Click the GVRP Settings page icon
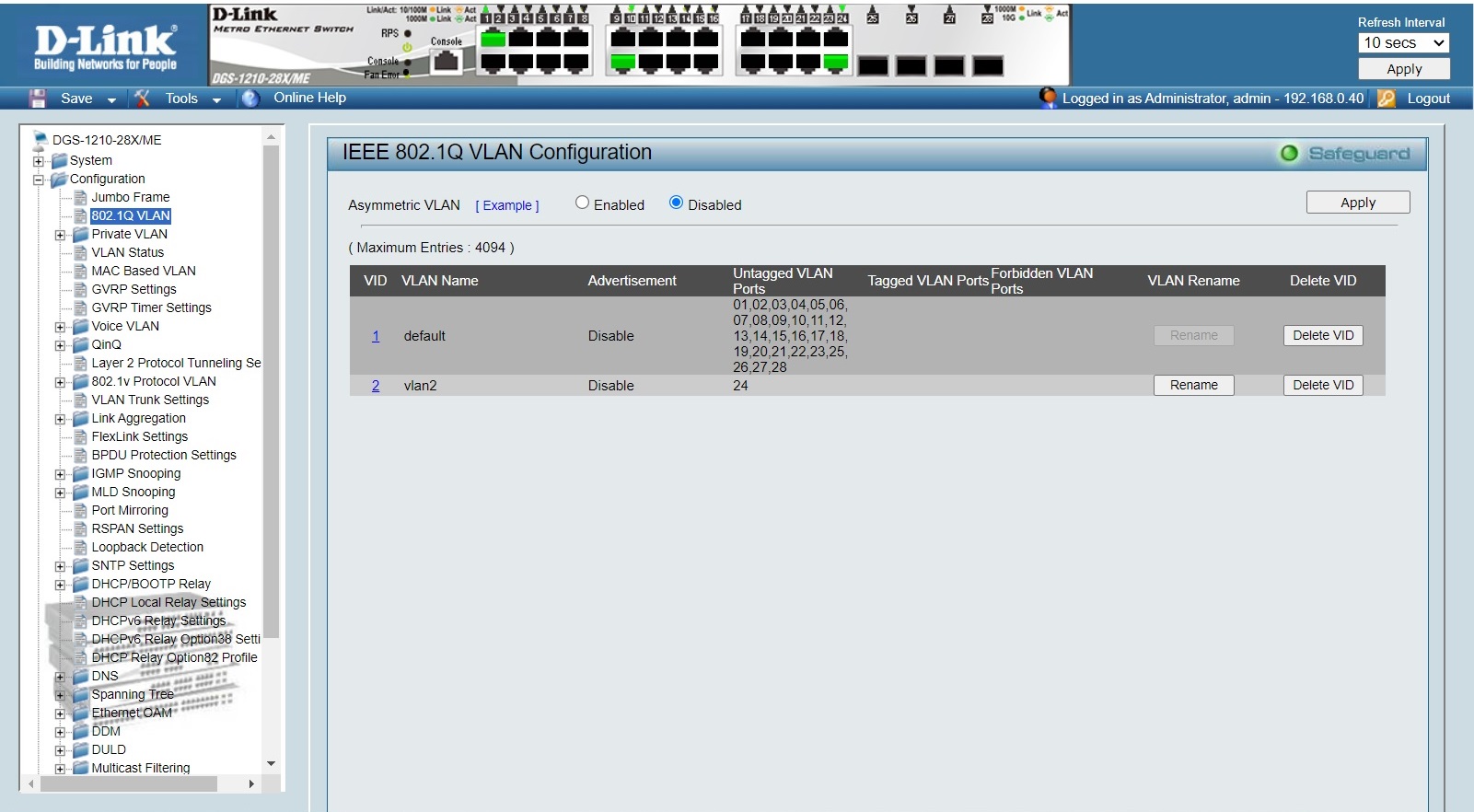The width and height of the screenshot is (1474, 812). (x=81, y=289)
